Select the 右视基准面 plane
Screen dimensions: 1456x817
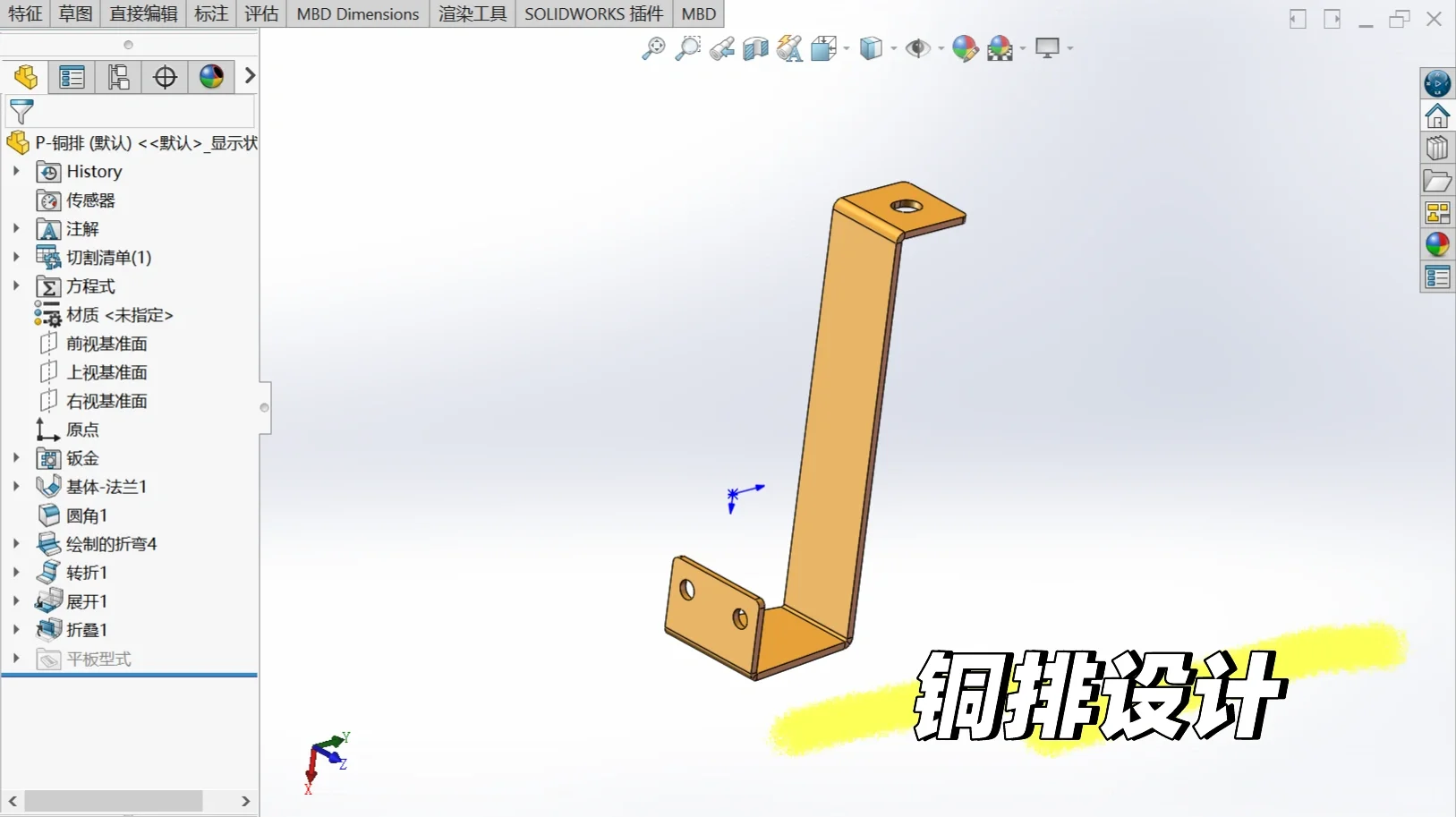click(x=93, y=401)
